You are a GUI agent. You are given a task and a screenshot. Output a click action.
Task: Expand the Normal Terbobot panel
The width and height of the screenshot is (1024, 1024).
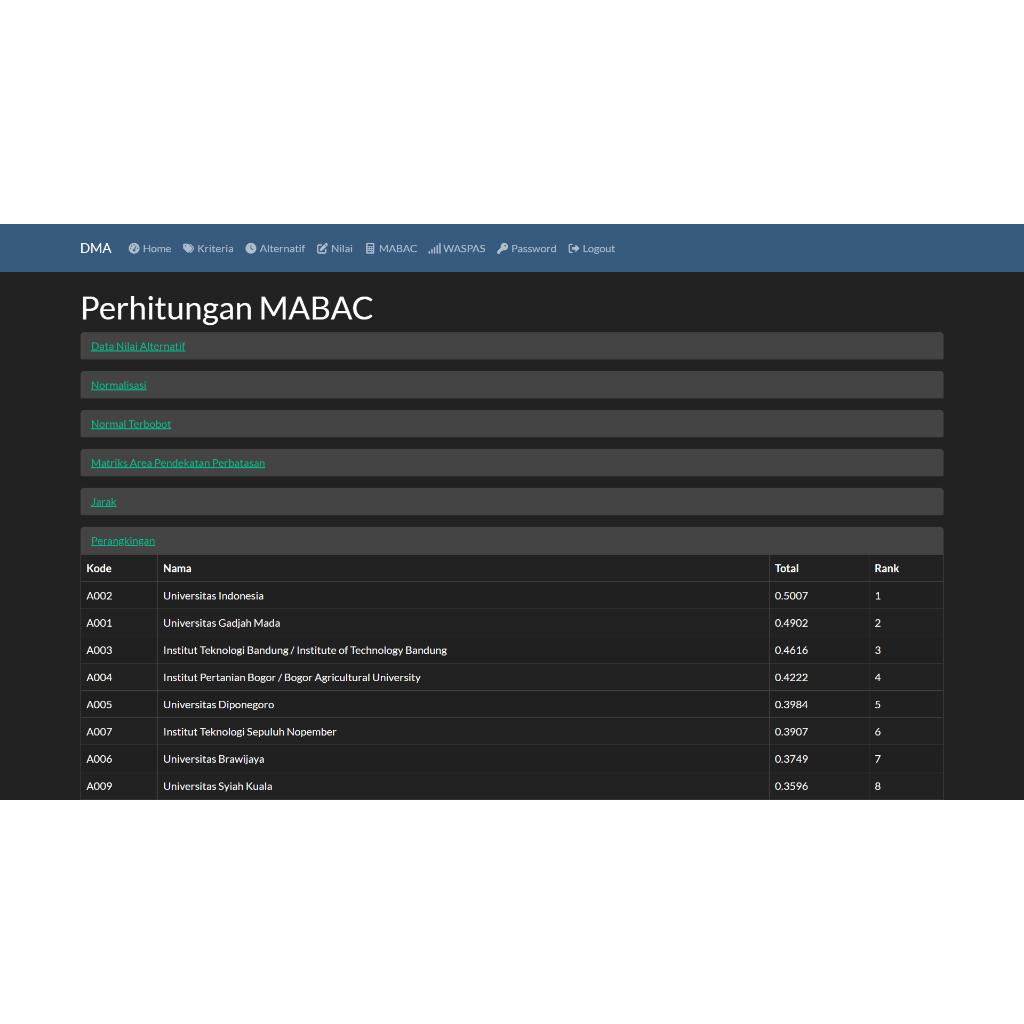click(x=131, y=424)
